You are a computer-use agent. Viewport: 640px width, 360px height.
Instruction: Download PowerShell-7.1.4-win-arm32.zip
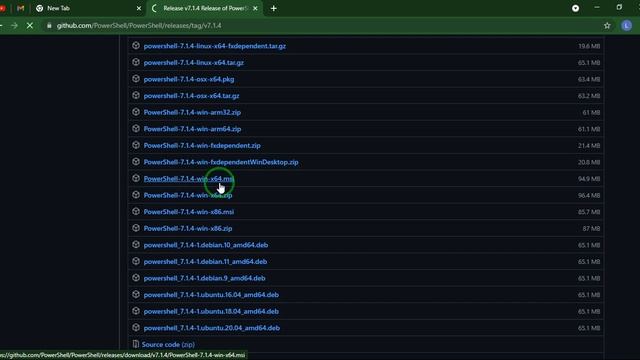(x=192, y=112)
